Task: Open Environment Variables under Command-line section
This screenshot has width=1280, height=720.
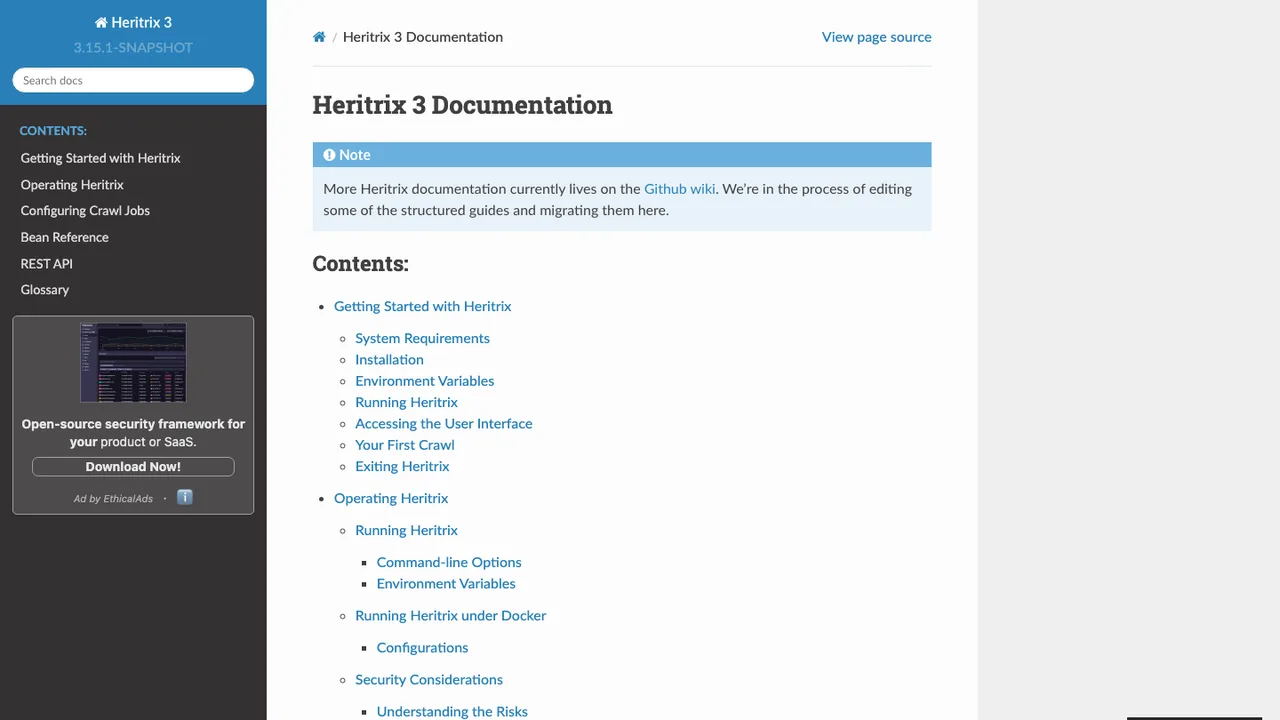Action: 446,584
